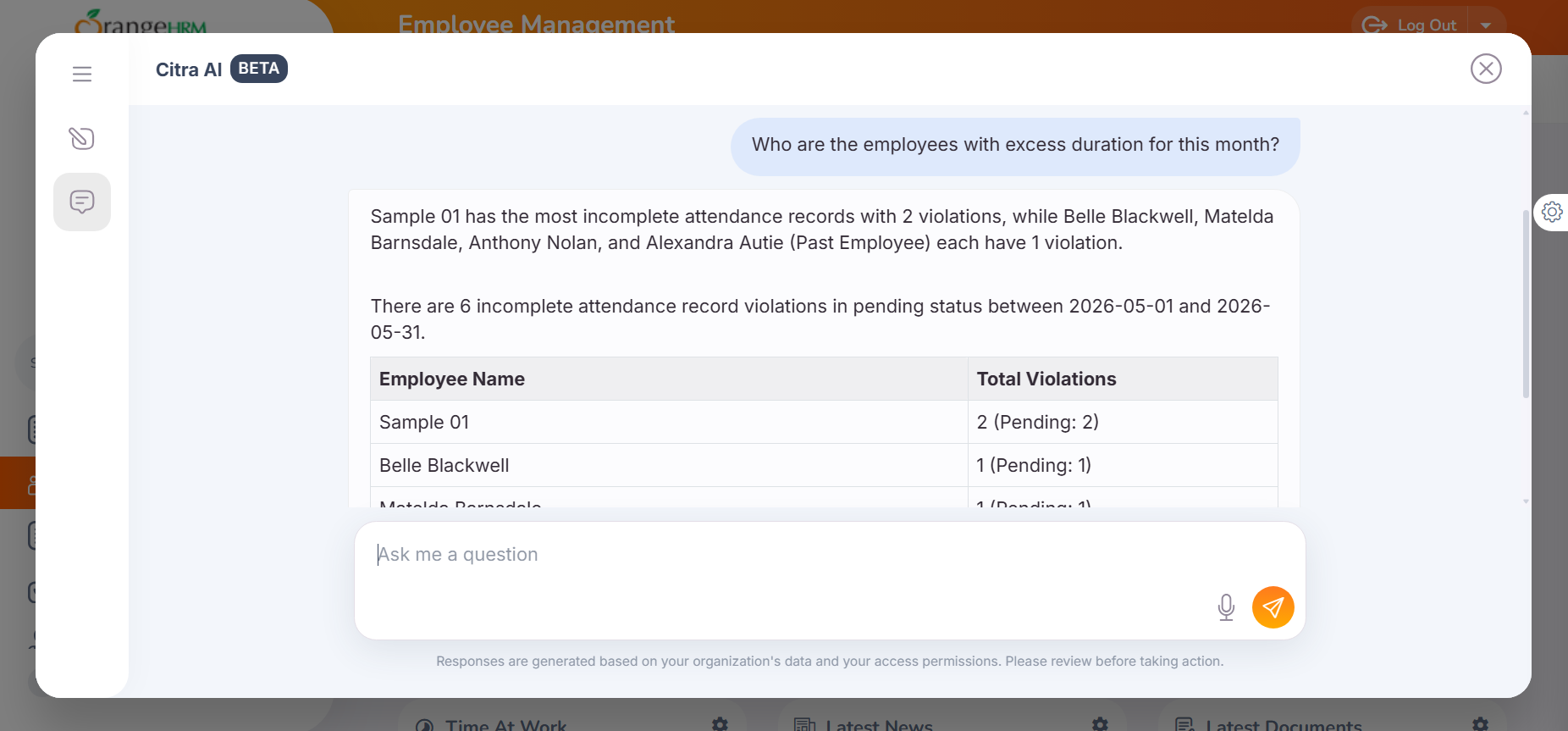1568x731 pixels.
Task: Click the response disclaimer text below input
Action: click(830, 661)
